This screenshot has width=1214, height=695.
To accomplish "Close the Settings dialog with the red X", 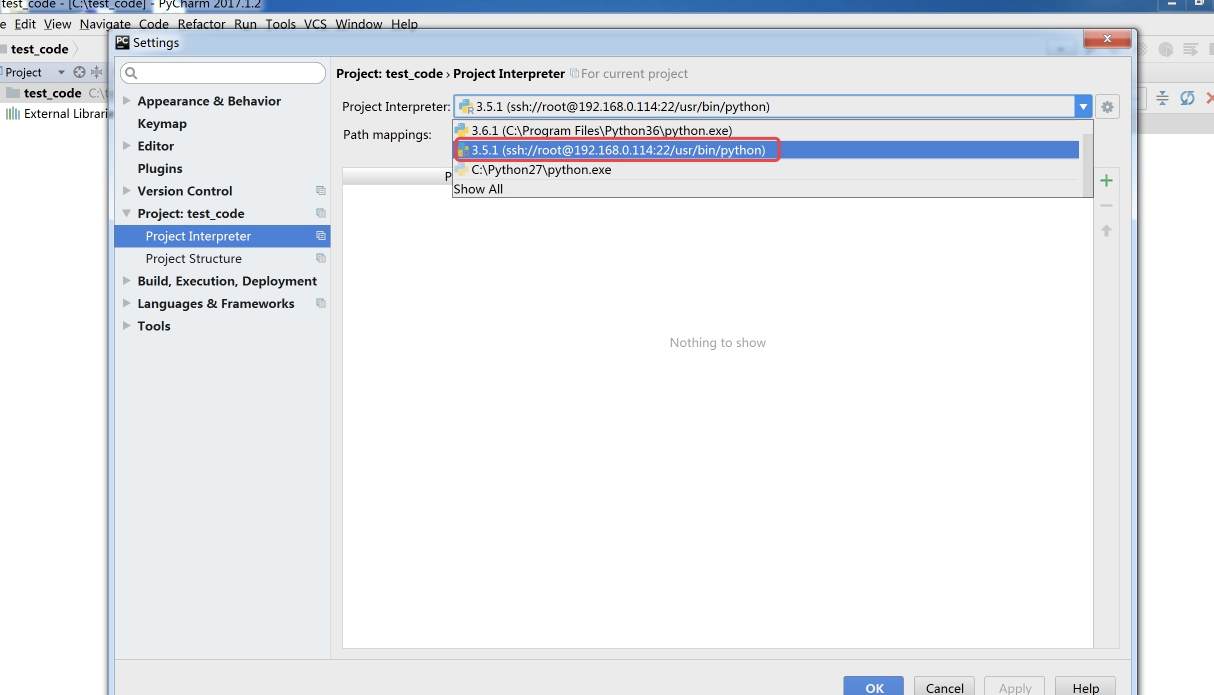I will tap(1108, 39).
